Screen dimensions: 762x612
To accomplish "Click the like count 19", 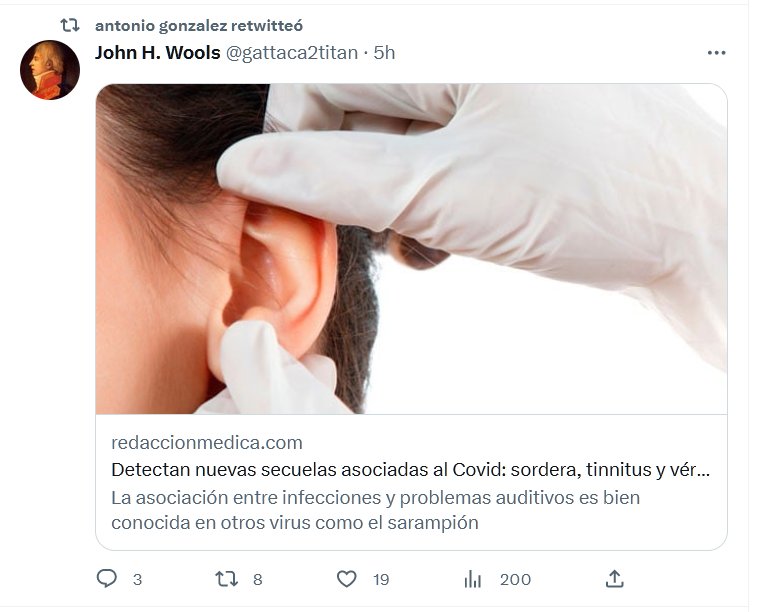I will [381, 580].
